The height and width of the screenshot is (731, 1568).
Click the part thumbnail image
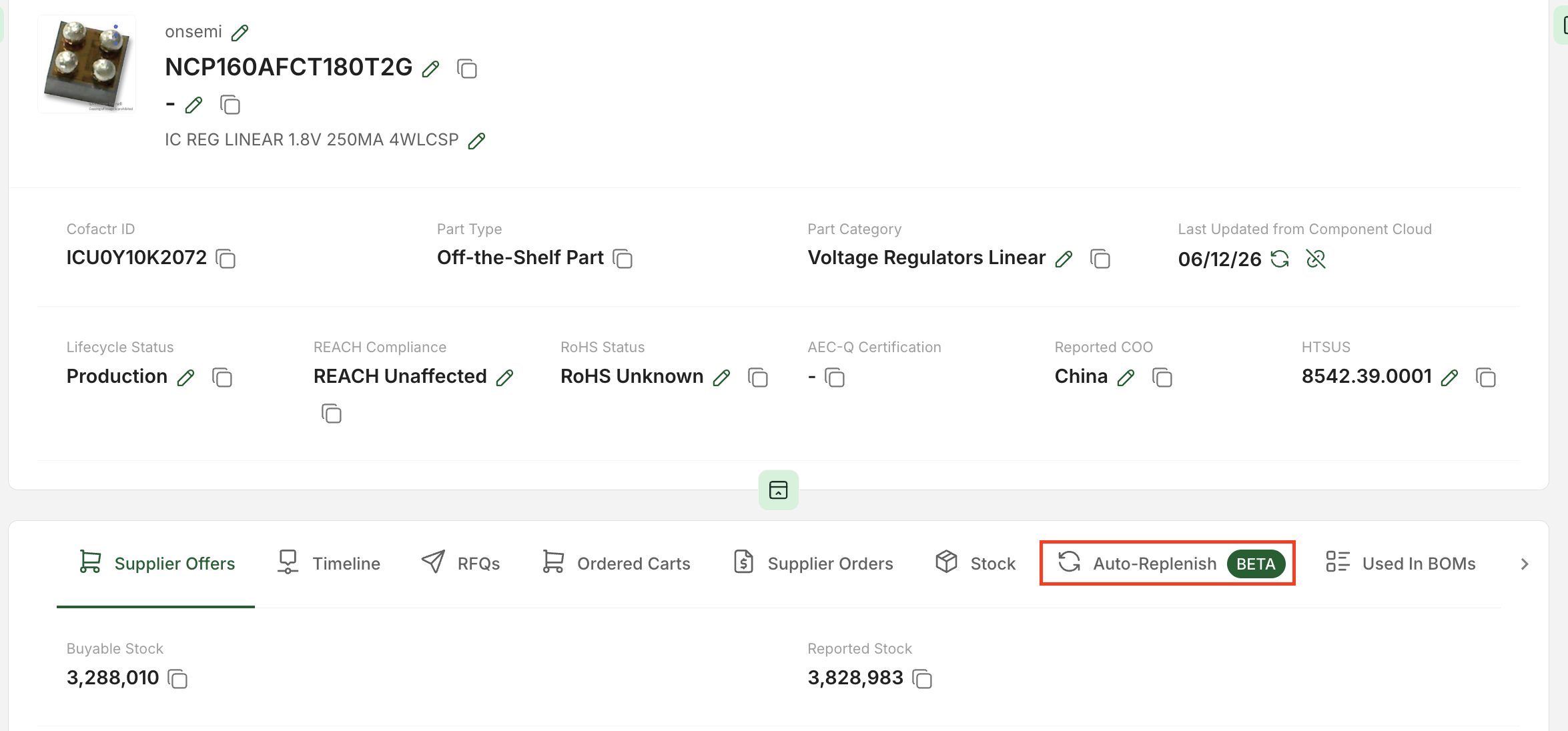click(x=87, y=65)
